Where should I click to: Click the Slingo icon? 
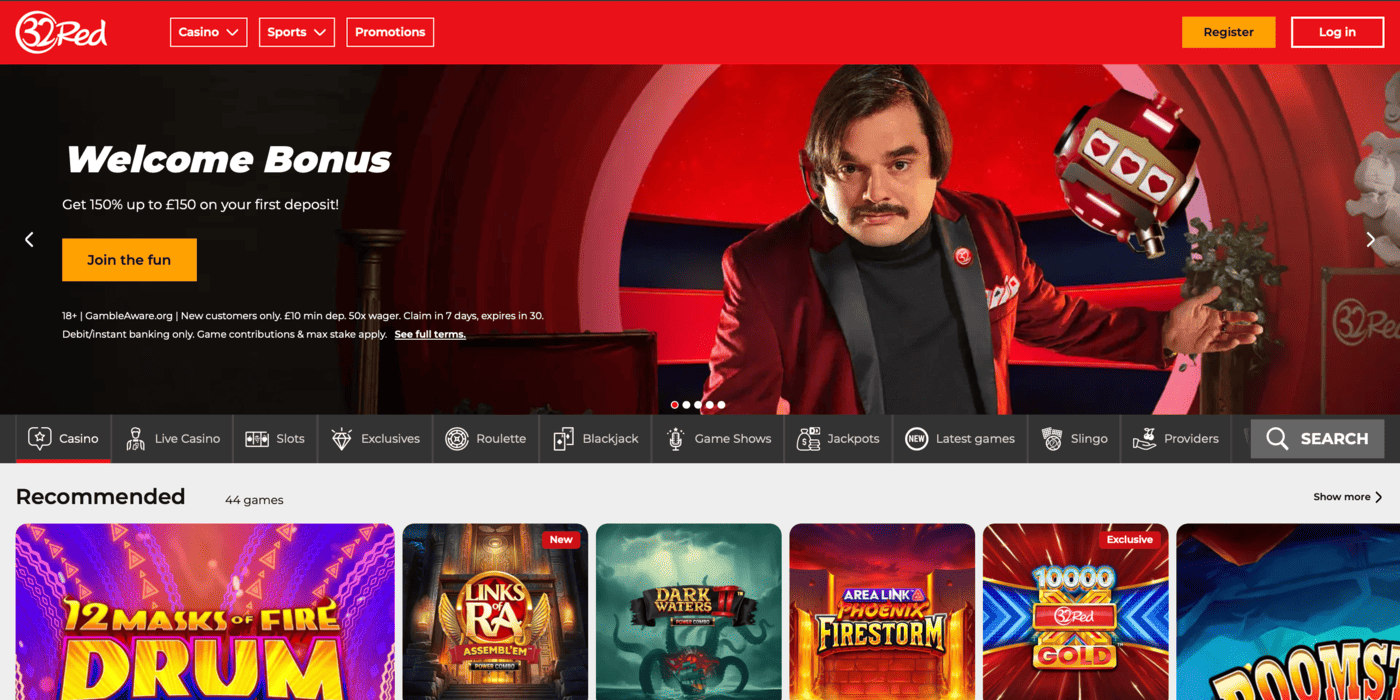click(x=1051, y=439)
